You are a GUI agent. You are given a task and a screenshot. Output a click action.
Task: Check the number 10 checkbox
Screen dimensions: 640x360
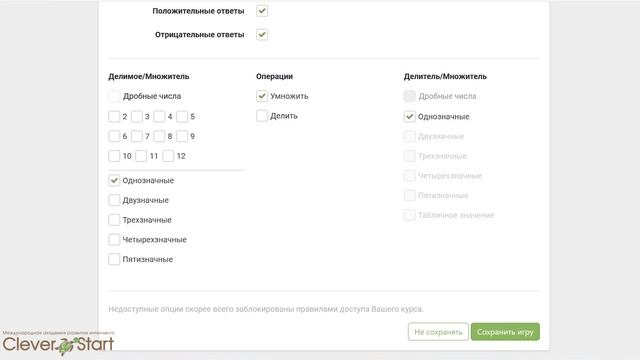tap(114, 156)
